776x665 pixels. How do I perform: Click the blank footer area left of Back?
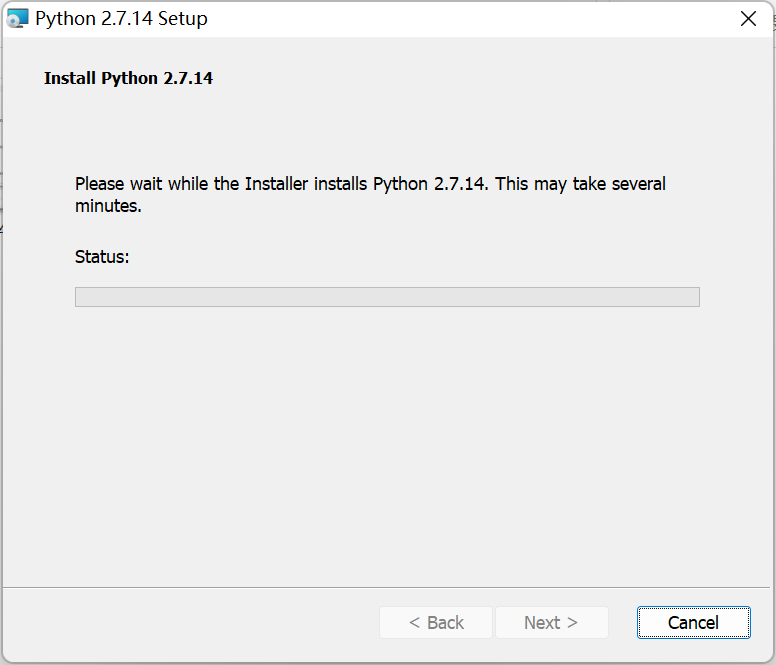point(190,622)
